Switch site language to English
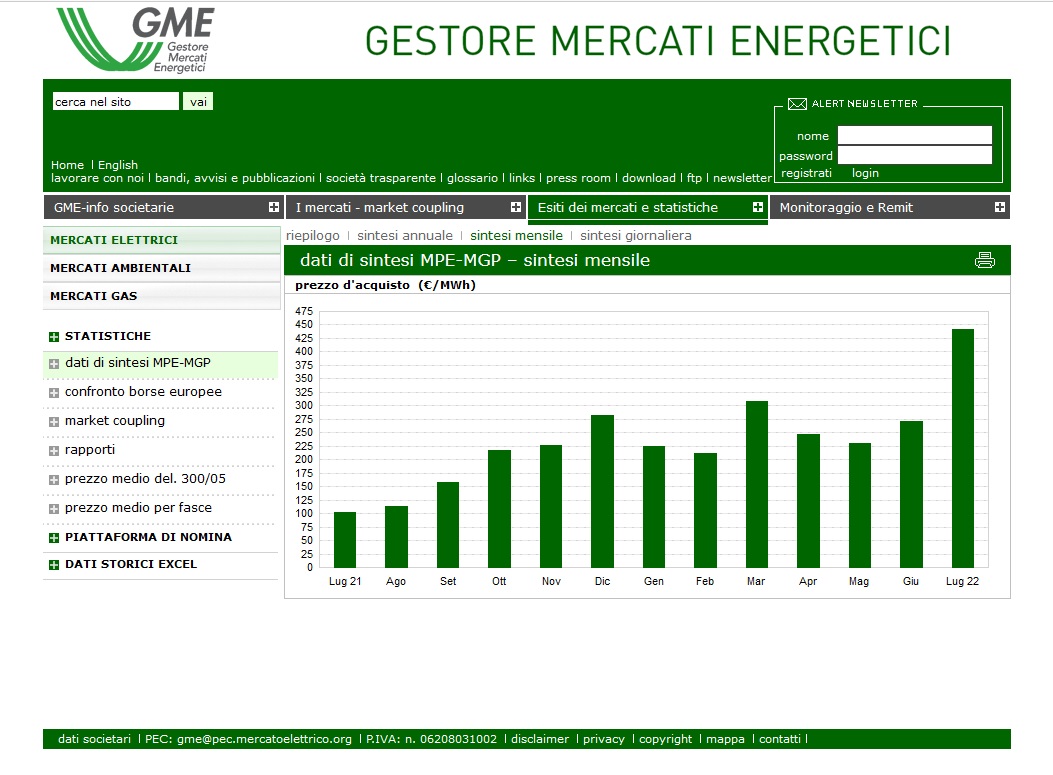This screenshot has height=775, width=1053. 118,165
